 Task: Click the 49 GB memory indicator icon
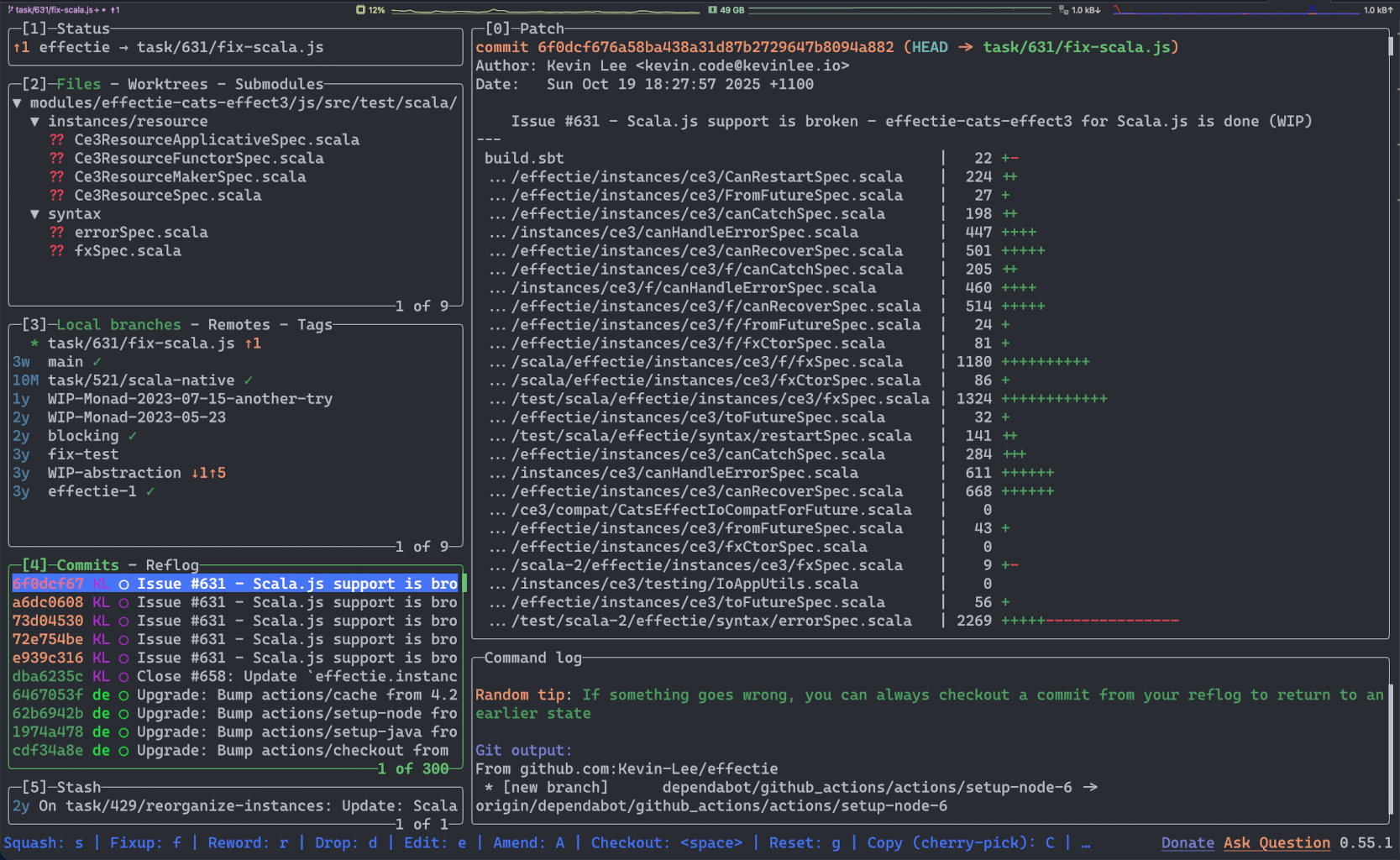pos(712,10)
